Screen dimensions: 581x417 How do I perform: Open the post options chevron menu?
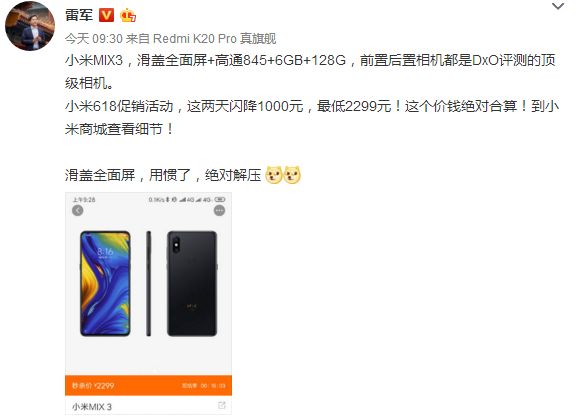click(x=558, y=6)
